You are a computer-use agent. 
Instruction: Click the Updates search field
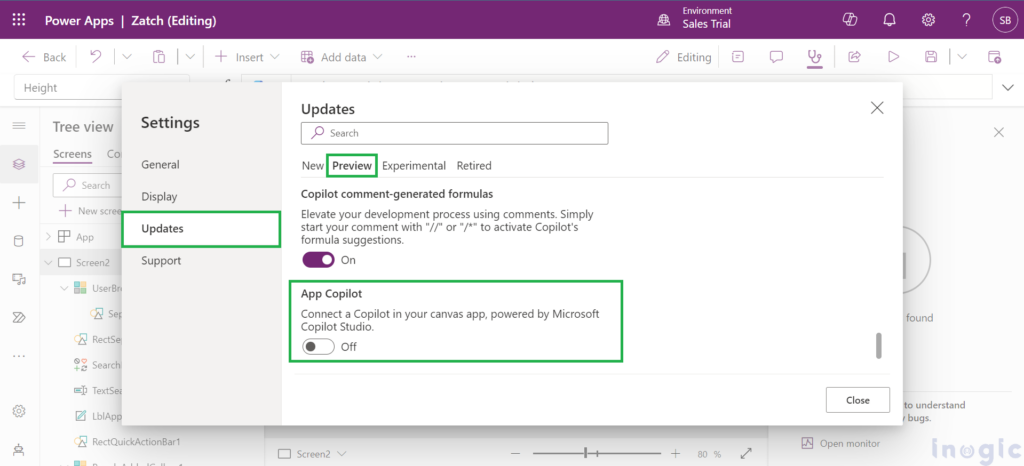(454, 133)
